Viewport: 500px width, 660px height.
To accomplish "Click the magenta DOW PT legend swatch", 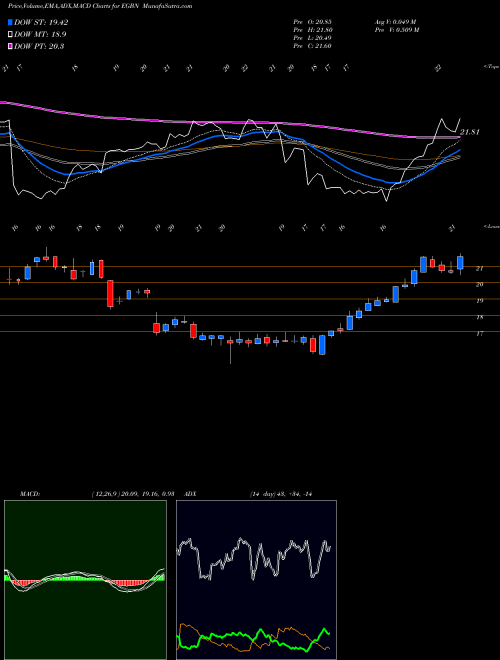I will [10, 46].
